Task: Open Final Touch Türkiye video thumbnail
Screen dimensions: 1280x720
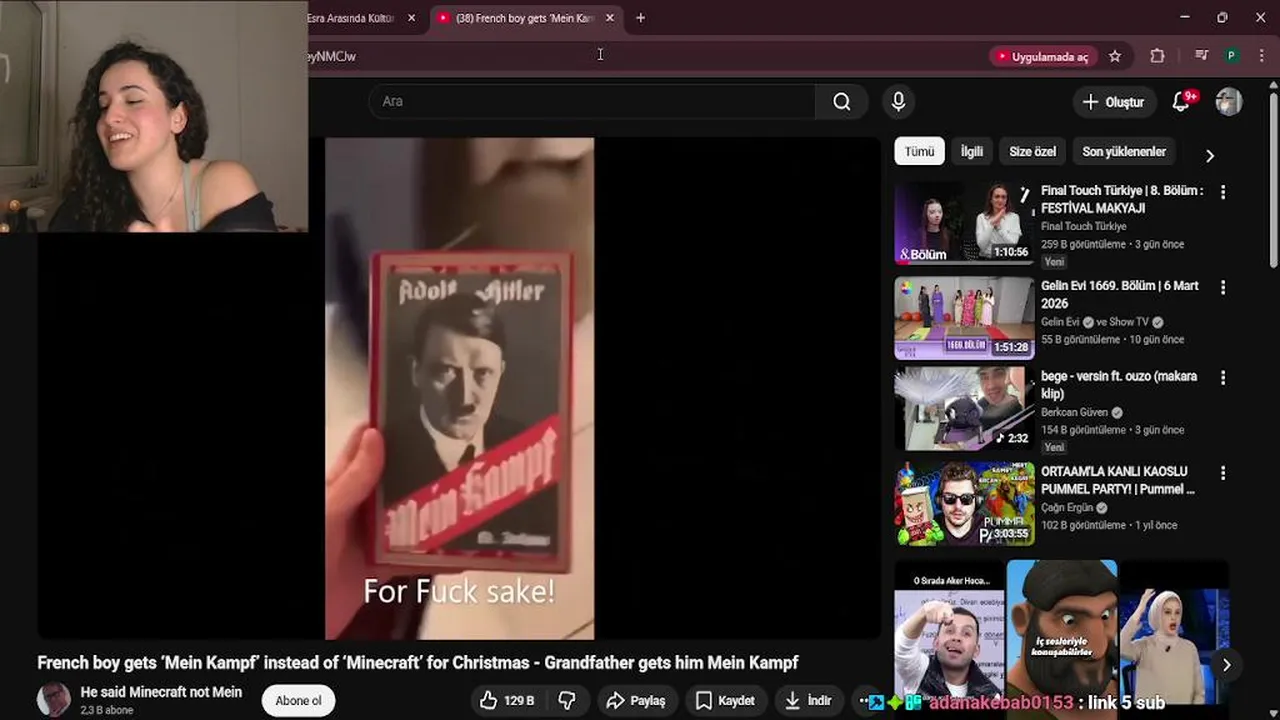Action: click(964, 223)
